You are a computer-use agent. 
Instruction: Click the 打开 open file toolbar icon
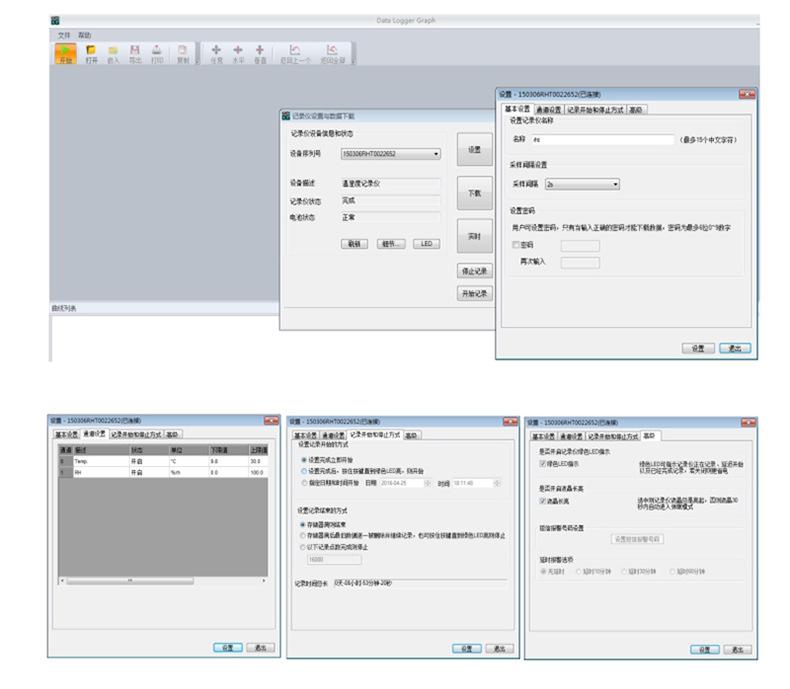coord(91,52)
